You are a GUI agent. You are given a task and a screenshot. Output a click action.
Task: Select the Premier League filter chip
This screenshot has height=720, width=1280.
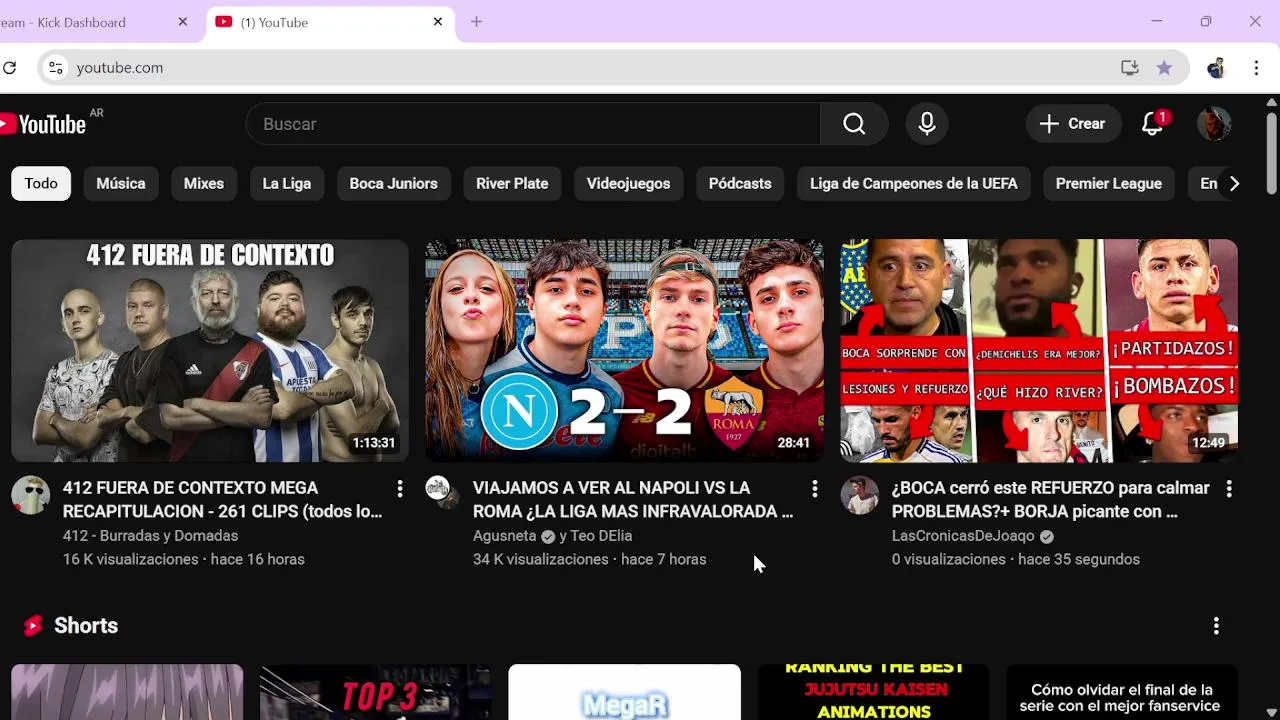[1109, 184]
